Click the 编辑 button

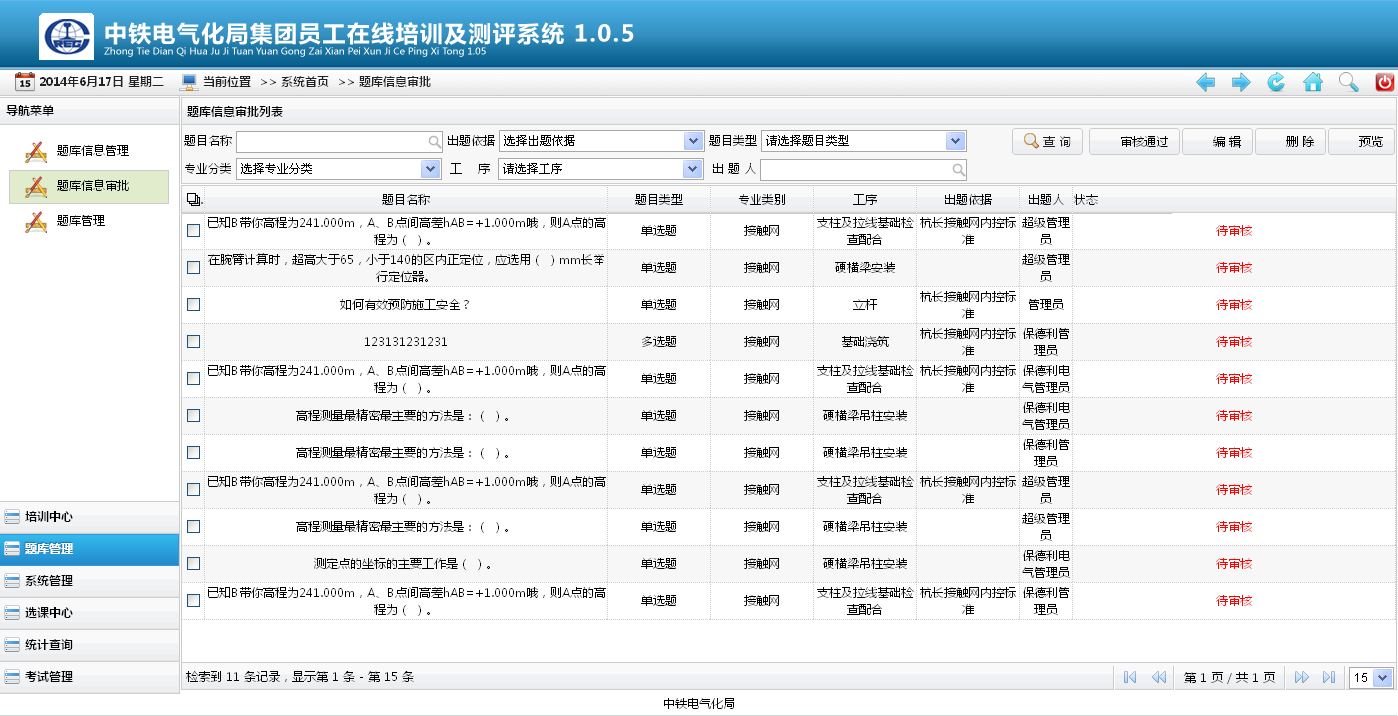click(1217, 142)
